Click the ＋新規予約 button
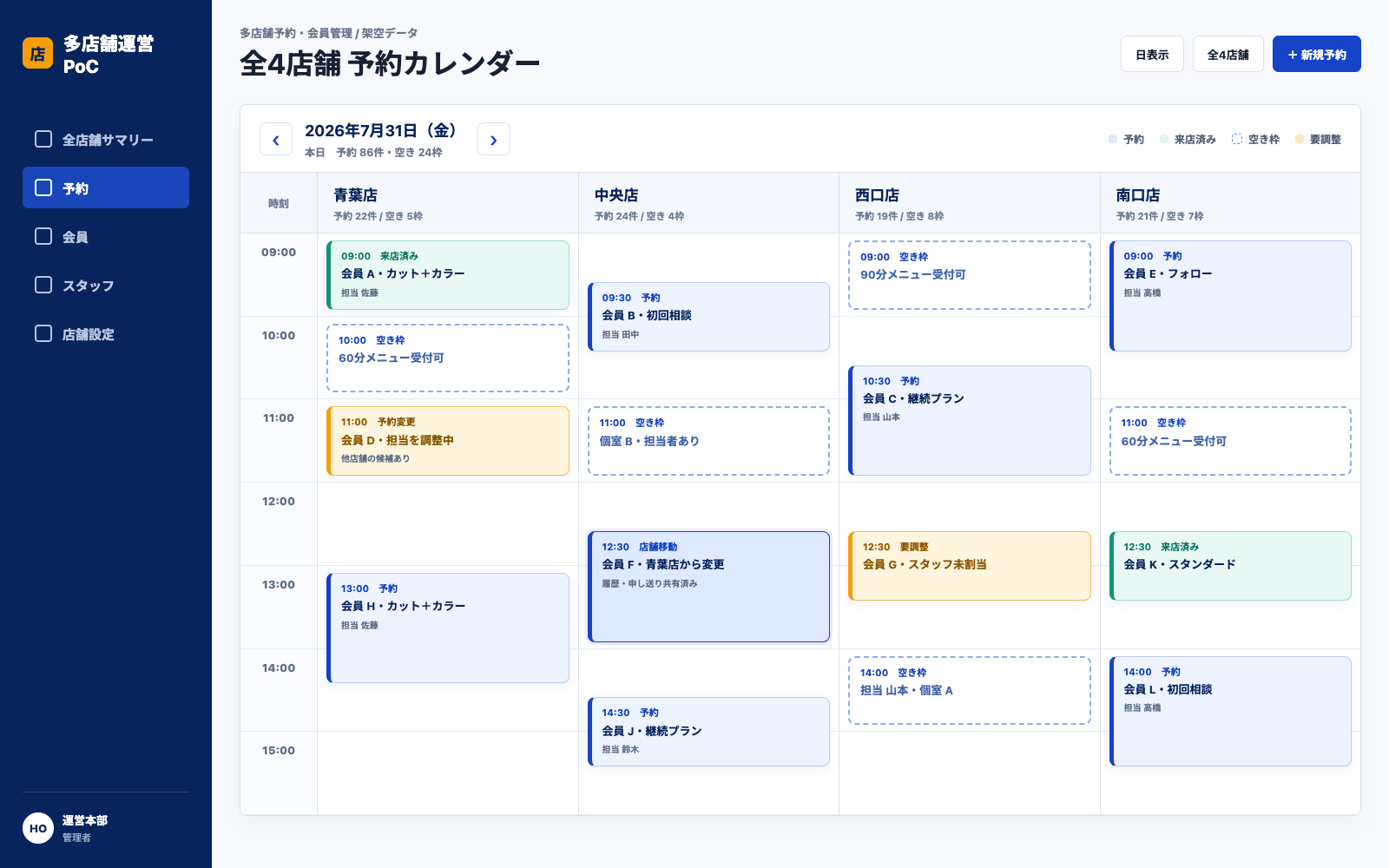This screenshot has width=1389, height=868. (x=1317, y=54)
